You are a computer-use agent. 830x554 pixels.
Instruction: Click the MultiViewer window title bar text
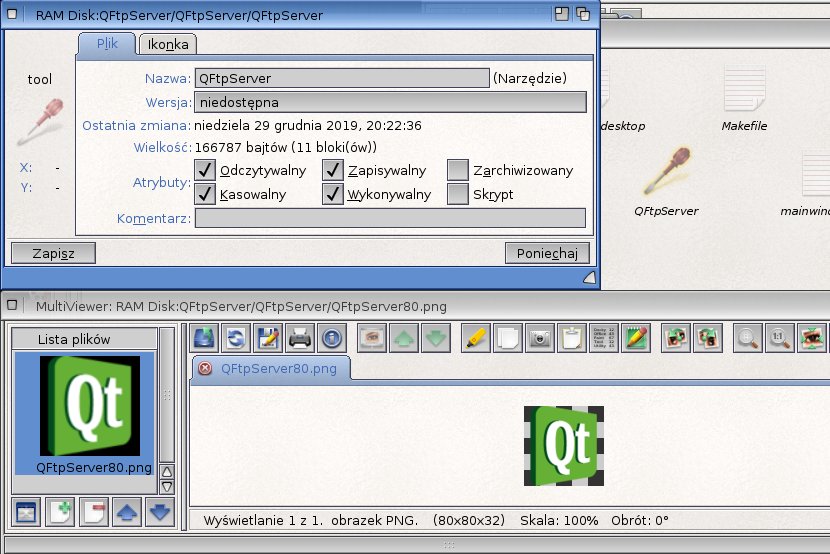tap(241, 306)
